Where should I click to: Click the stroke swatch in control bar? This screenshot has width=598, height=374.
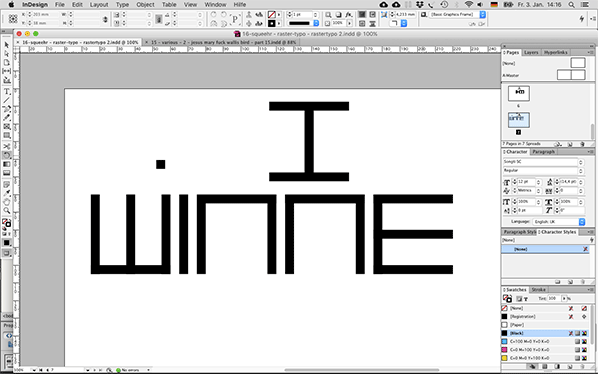click(272, 23)
